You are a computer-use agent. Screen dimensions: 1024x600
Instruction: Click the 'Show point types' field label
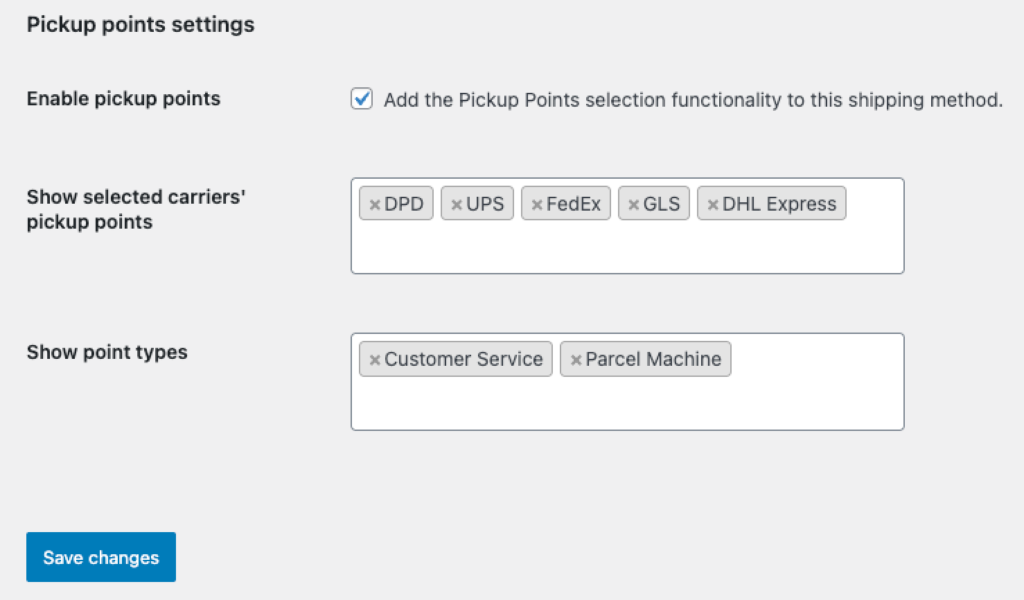coord(107,352)
